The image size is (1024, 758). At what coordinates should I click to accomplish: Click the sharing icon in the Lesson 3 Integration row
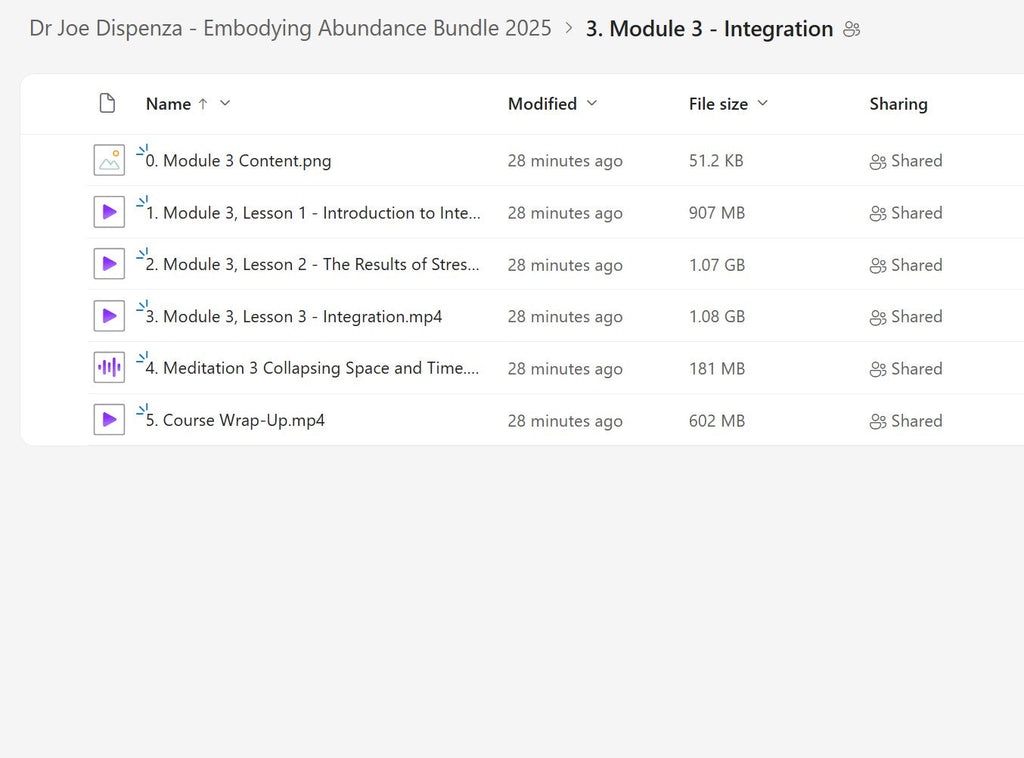coord(878,317)
